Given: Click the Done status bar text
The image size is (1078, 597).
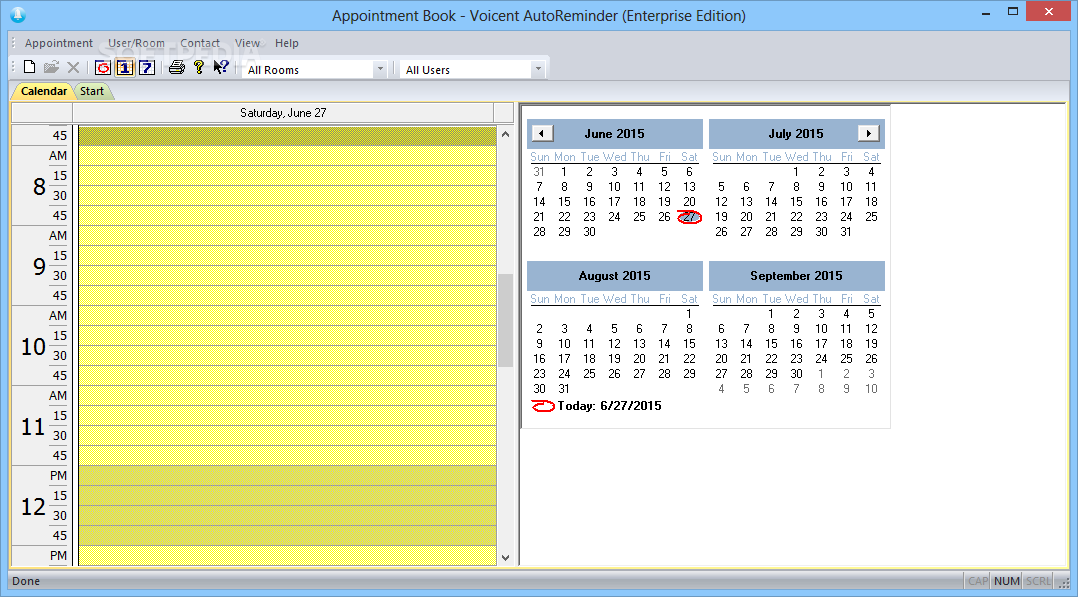Looking at the screenshot, I should (x=26, y=581).
